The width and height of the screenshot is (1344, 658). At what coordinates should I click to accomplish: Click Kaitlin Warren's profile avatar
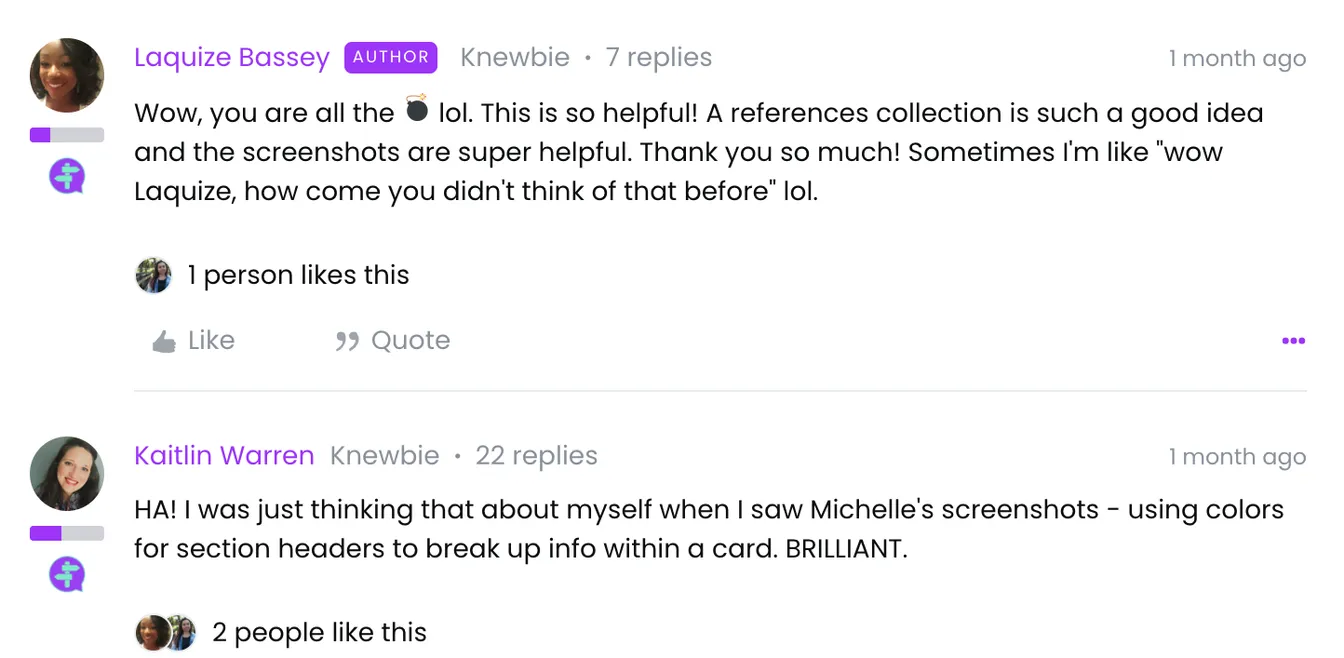(x=67, y=474)
